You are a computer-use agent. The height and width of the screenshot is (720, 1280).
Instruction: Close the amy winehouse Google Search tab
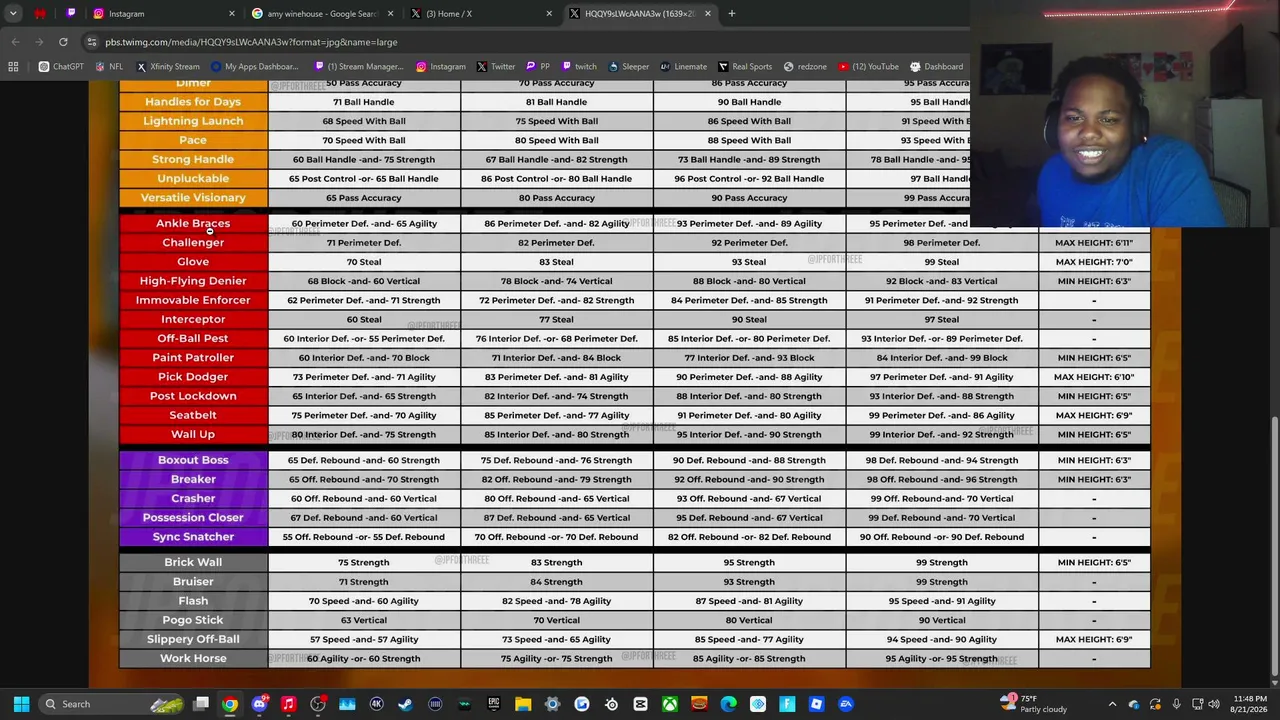[x=390, y=14]
